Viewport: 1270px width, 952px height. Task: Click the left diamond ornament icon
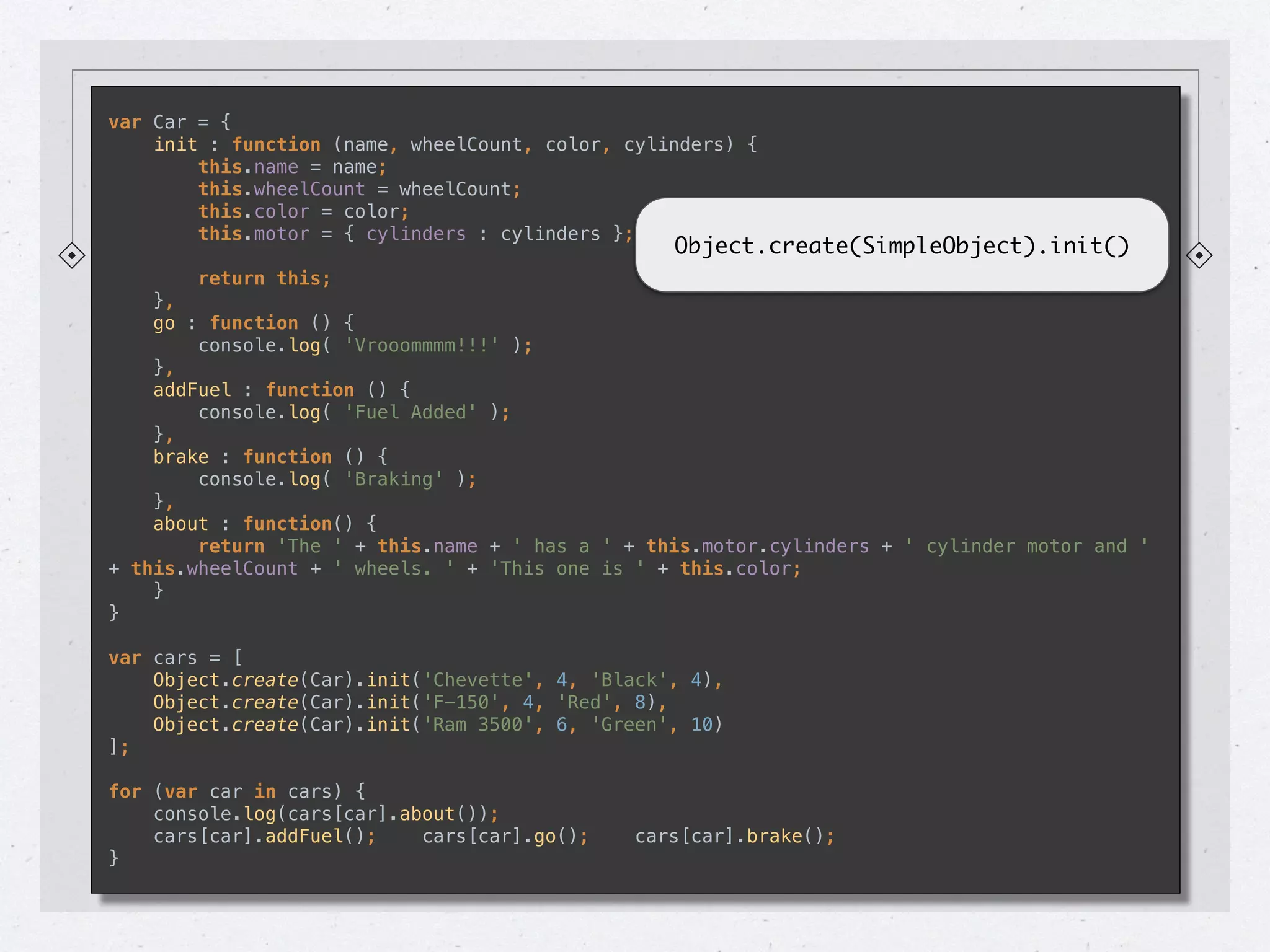(72, 255)
